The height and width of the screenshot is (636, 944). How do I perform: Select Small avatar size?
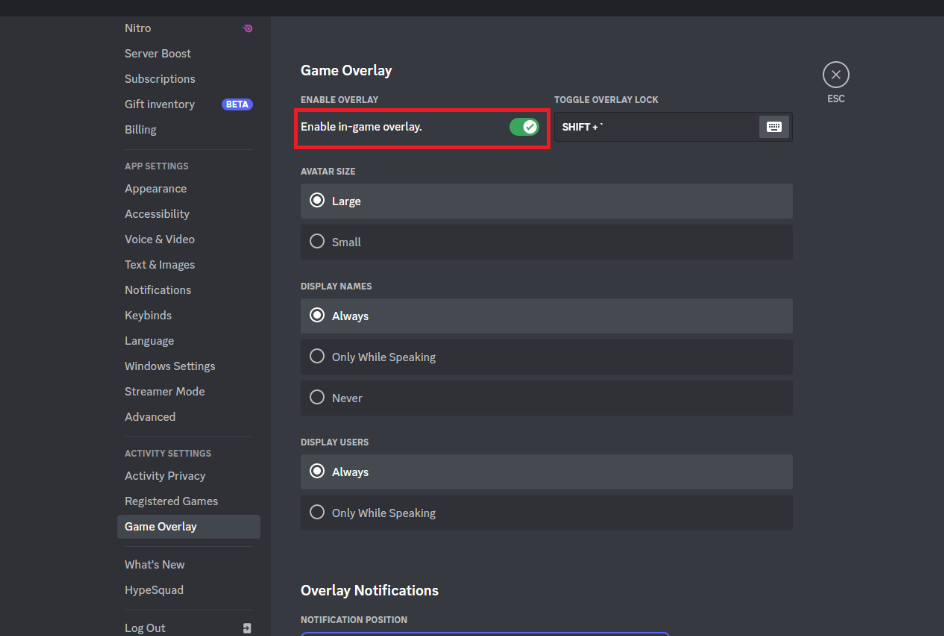click(547, 242)
